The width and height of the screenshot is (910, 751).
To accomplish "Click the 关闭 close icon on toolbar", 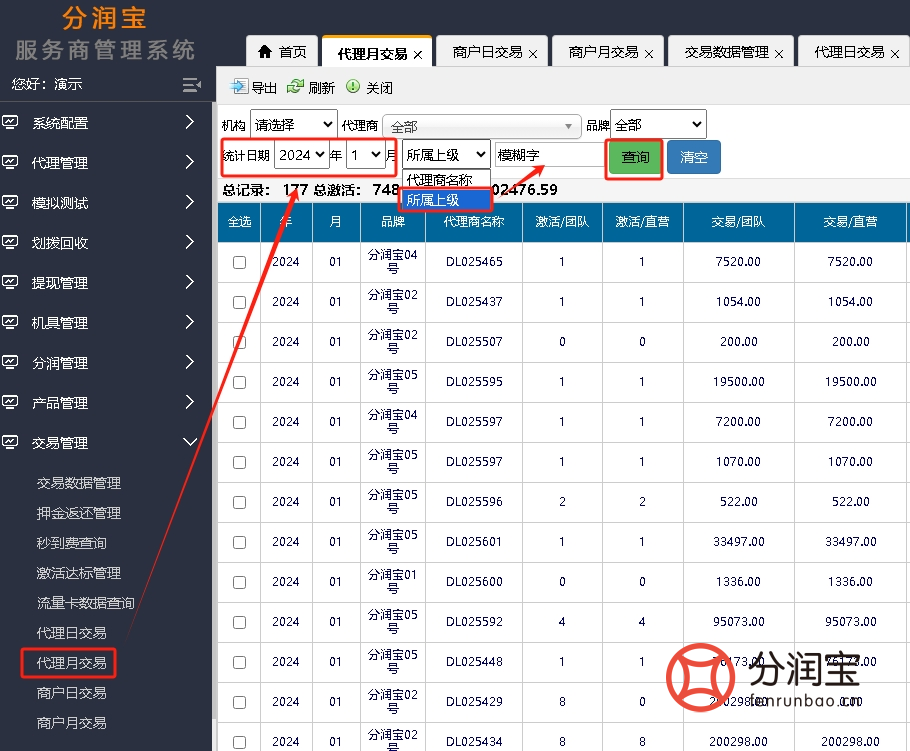I will point(350,86).
